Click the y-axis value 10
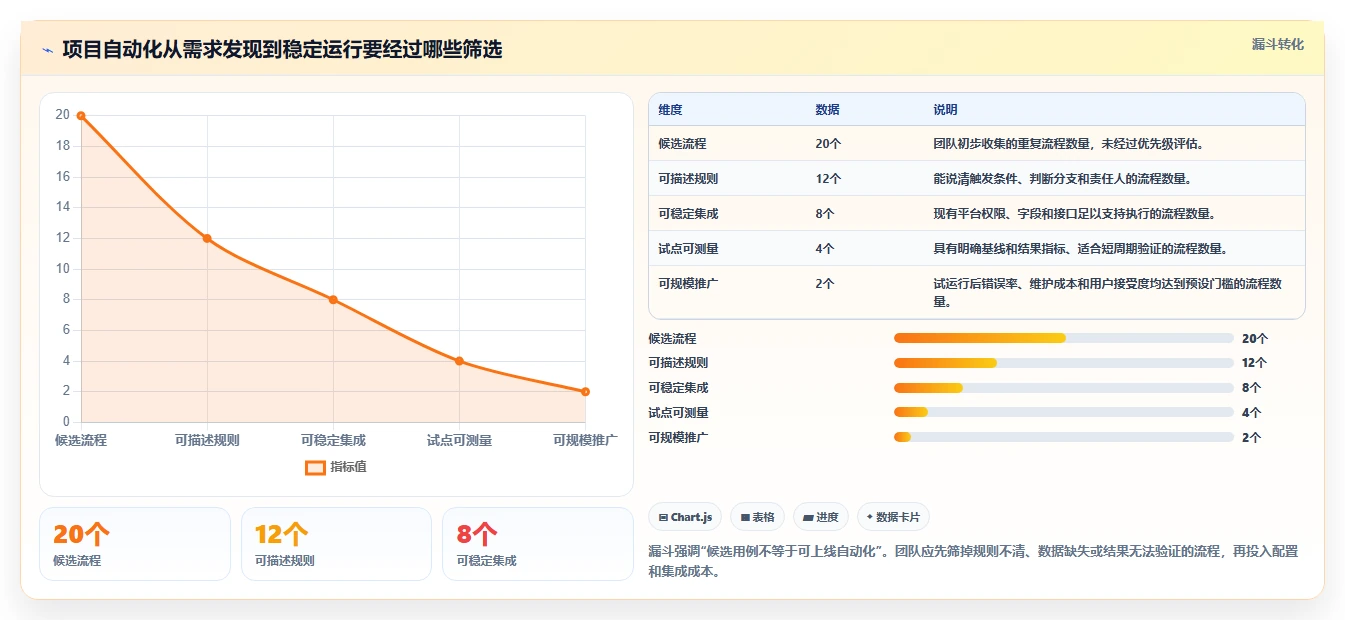 coord(62,269)
